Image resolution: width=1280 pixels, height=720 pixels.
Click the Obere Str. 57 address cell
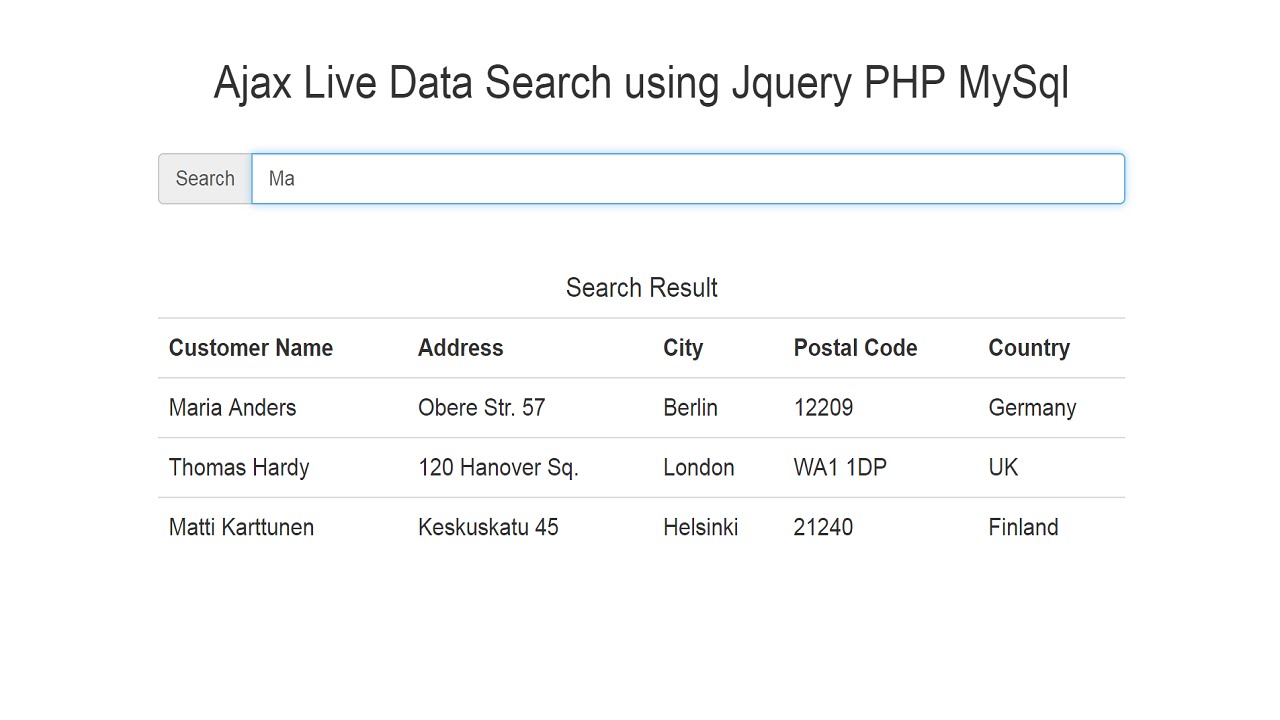(x=481, y=408)
